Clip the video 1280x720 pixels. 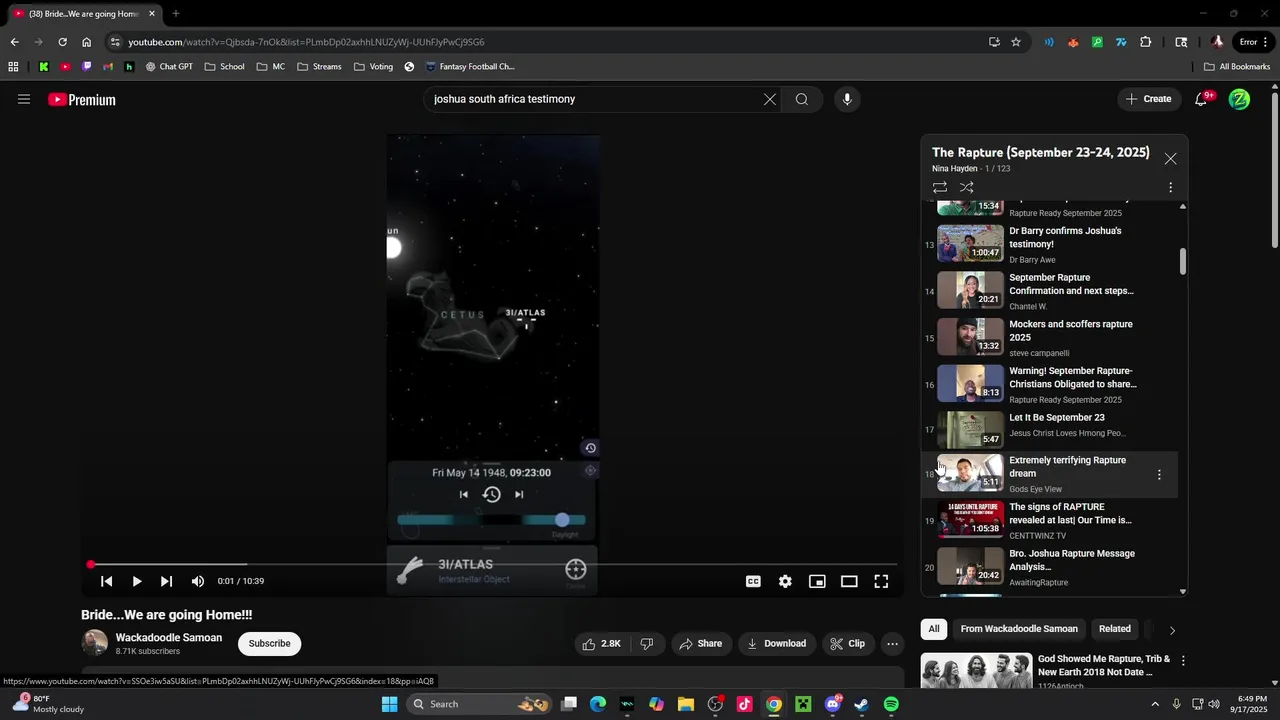(848, 643)
